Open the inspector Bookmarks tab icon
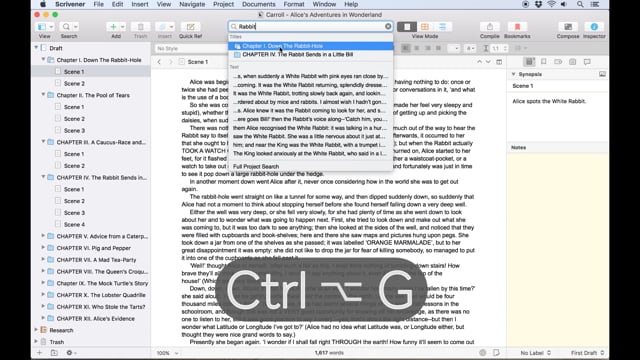This screenshot has width=640, height=360. [x=544, y=62]
